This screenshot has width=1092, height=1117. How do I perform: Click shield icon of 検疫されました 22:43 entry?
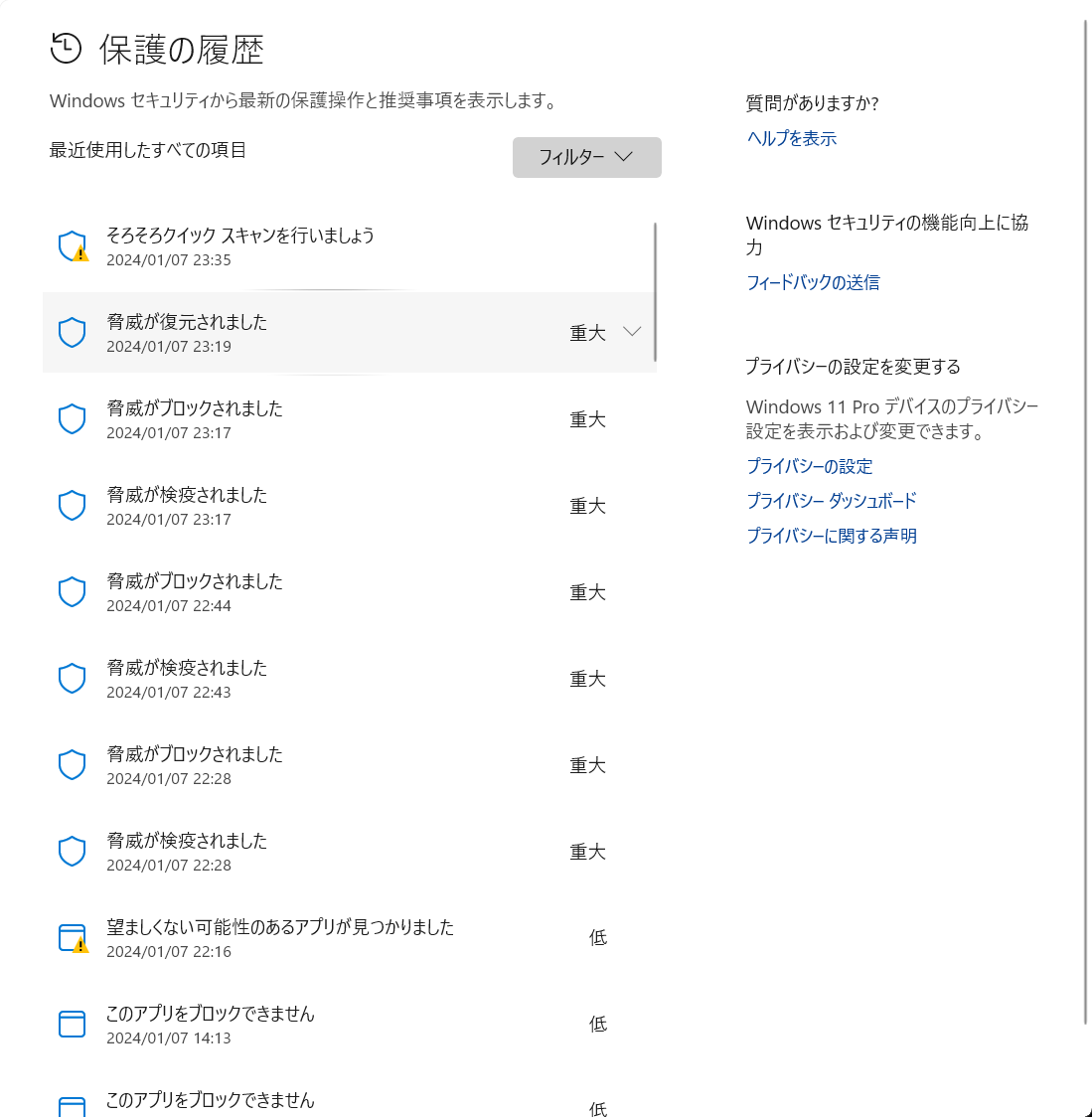click(x=72, y=678)
